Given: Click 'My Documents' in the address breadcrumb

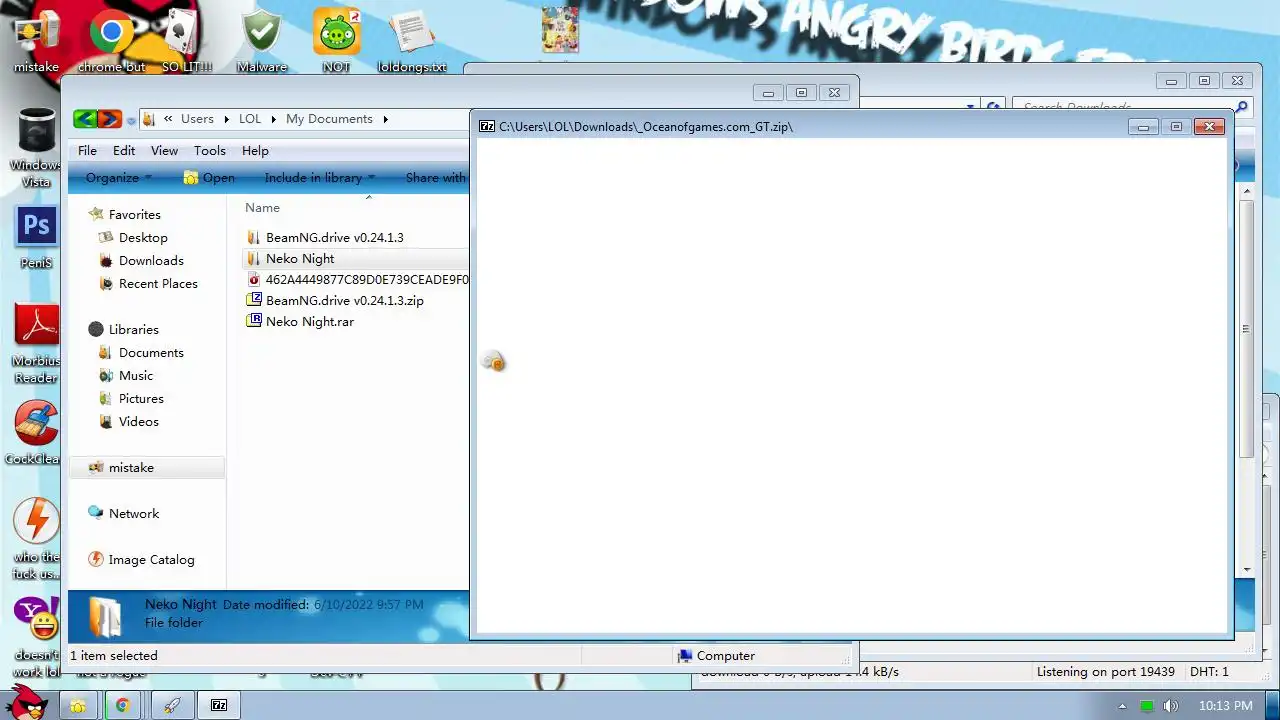Looking at the screenshot, I should pyautogui.click(x=329, y=118).
